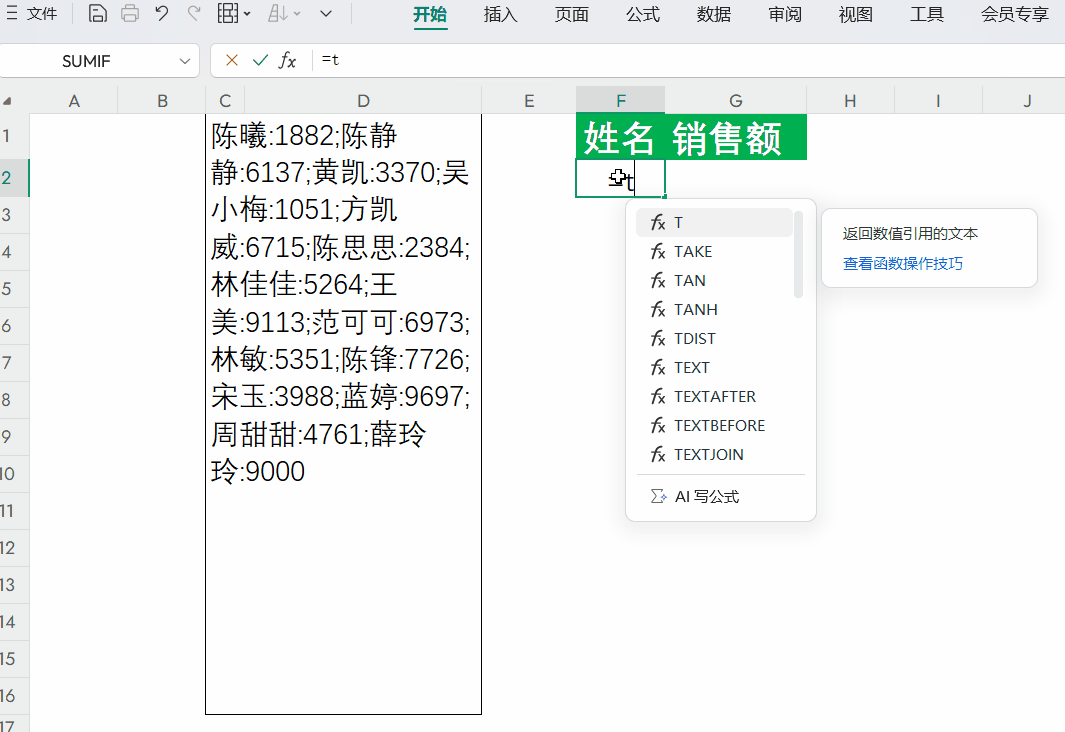The width and height of the screenshot is (1065, 732).
Task: Click the AI 写公式 option
Action: click(x=706, y=497)
